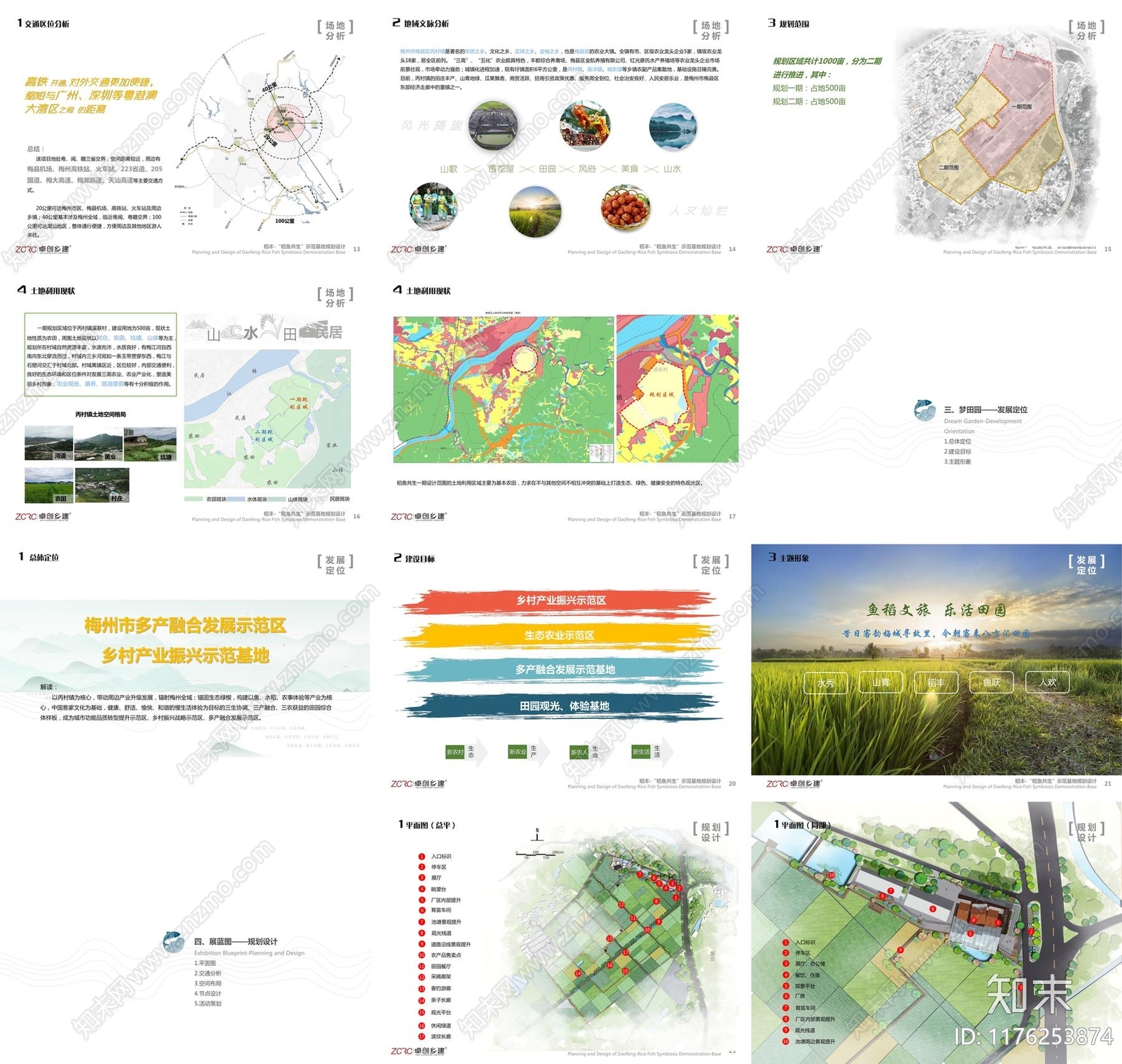Click 3.空间布局 in the 规划设计 list
Image resolution: width=1122 pixels, height=1064 pixels.
208,983
